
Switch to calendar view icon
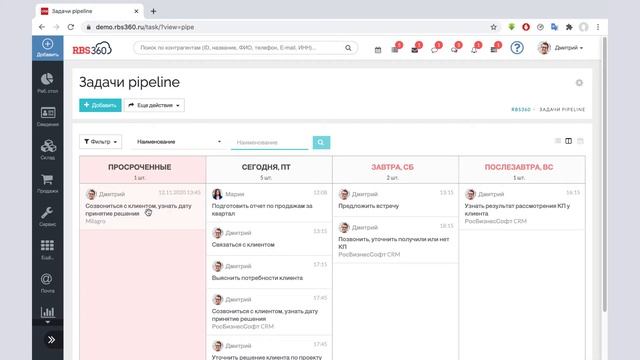(x=580, y=141)
